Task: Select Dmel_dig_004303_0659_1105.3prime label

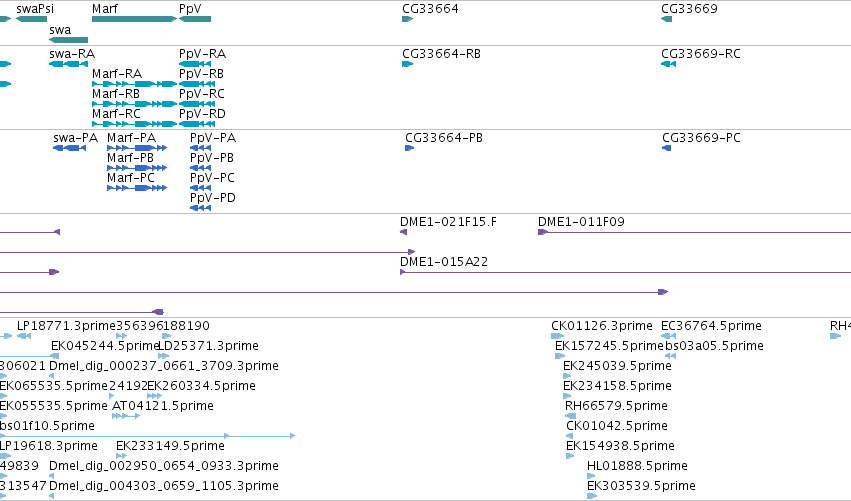Action: (164, 486)
